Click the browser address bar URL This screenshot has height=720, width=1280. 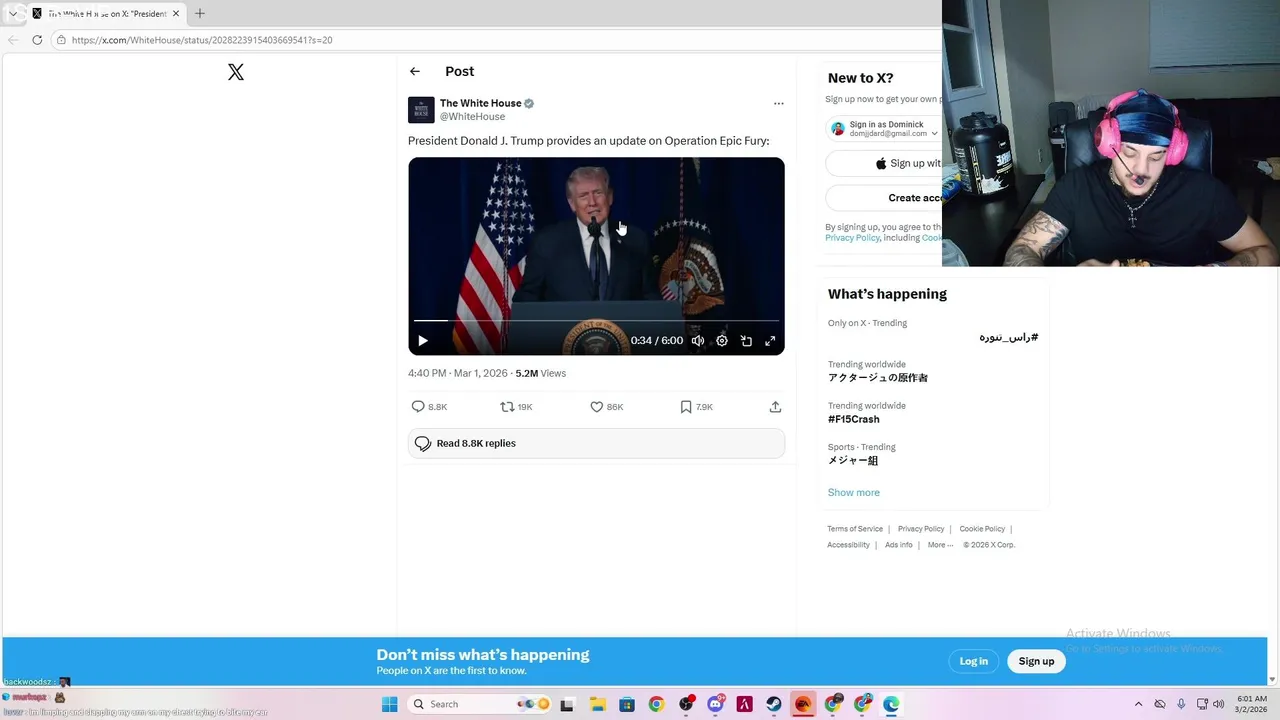pyautogui.click(x=202, y=40)
